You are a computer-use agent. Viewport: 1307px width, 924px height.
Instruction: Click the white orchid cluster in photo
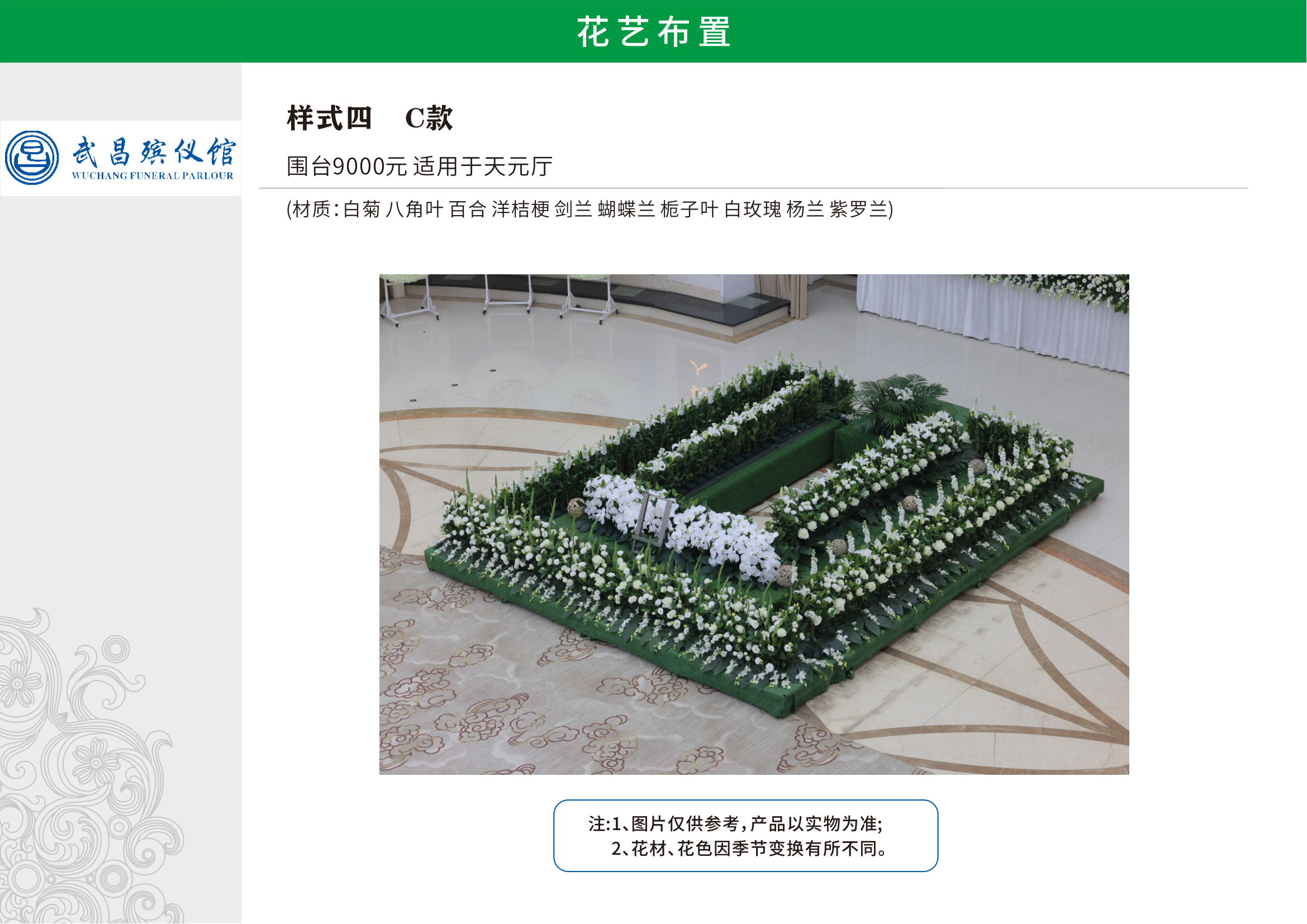coord(683,526)
